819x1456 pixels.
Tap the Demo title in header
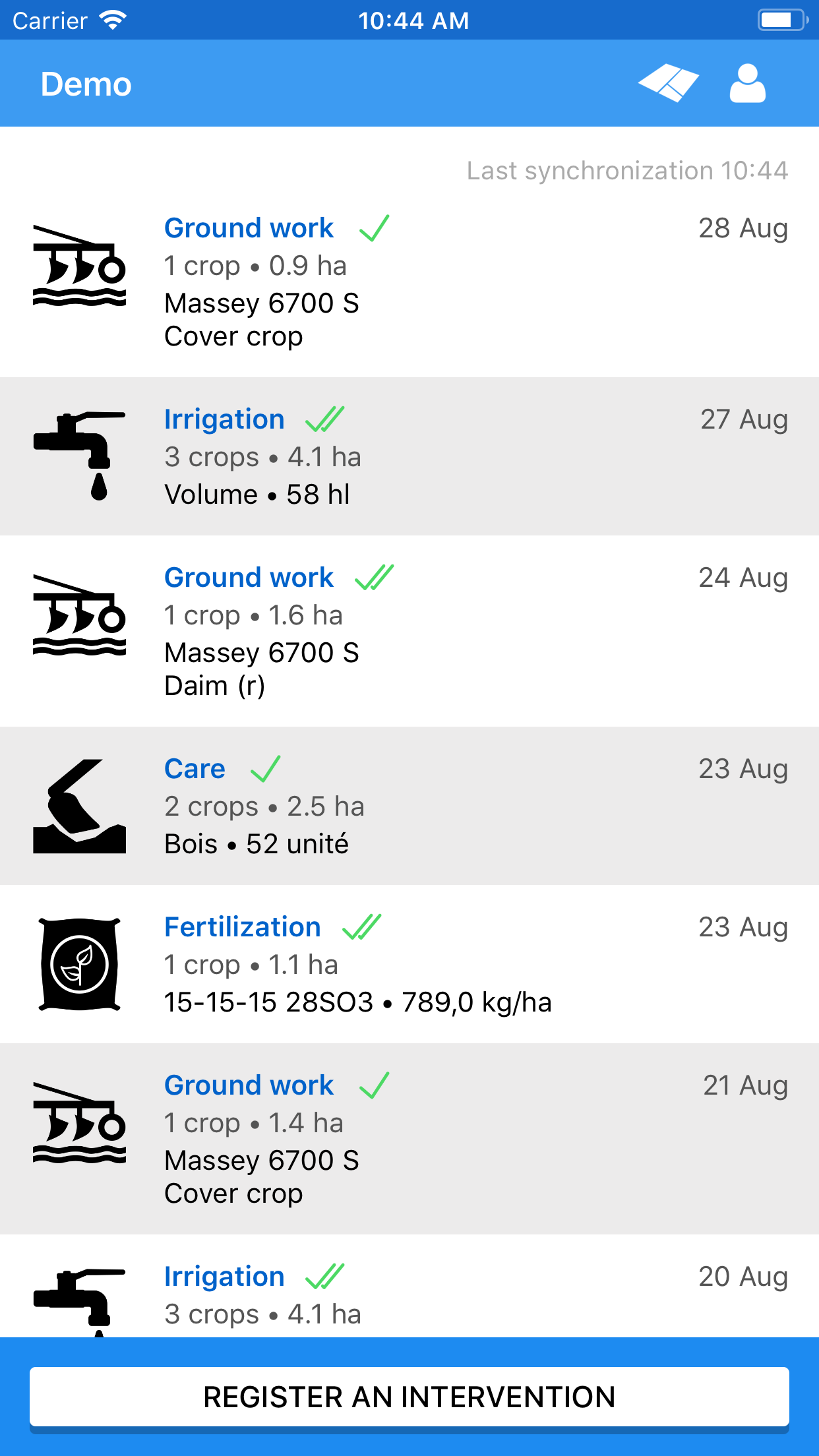(86, 84)
